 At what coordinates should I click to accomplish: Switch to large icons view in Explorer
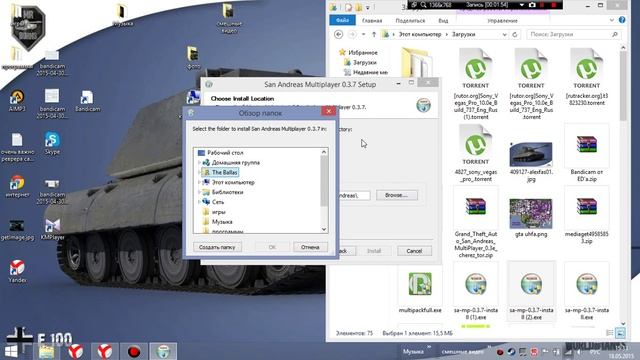(620, 333)
